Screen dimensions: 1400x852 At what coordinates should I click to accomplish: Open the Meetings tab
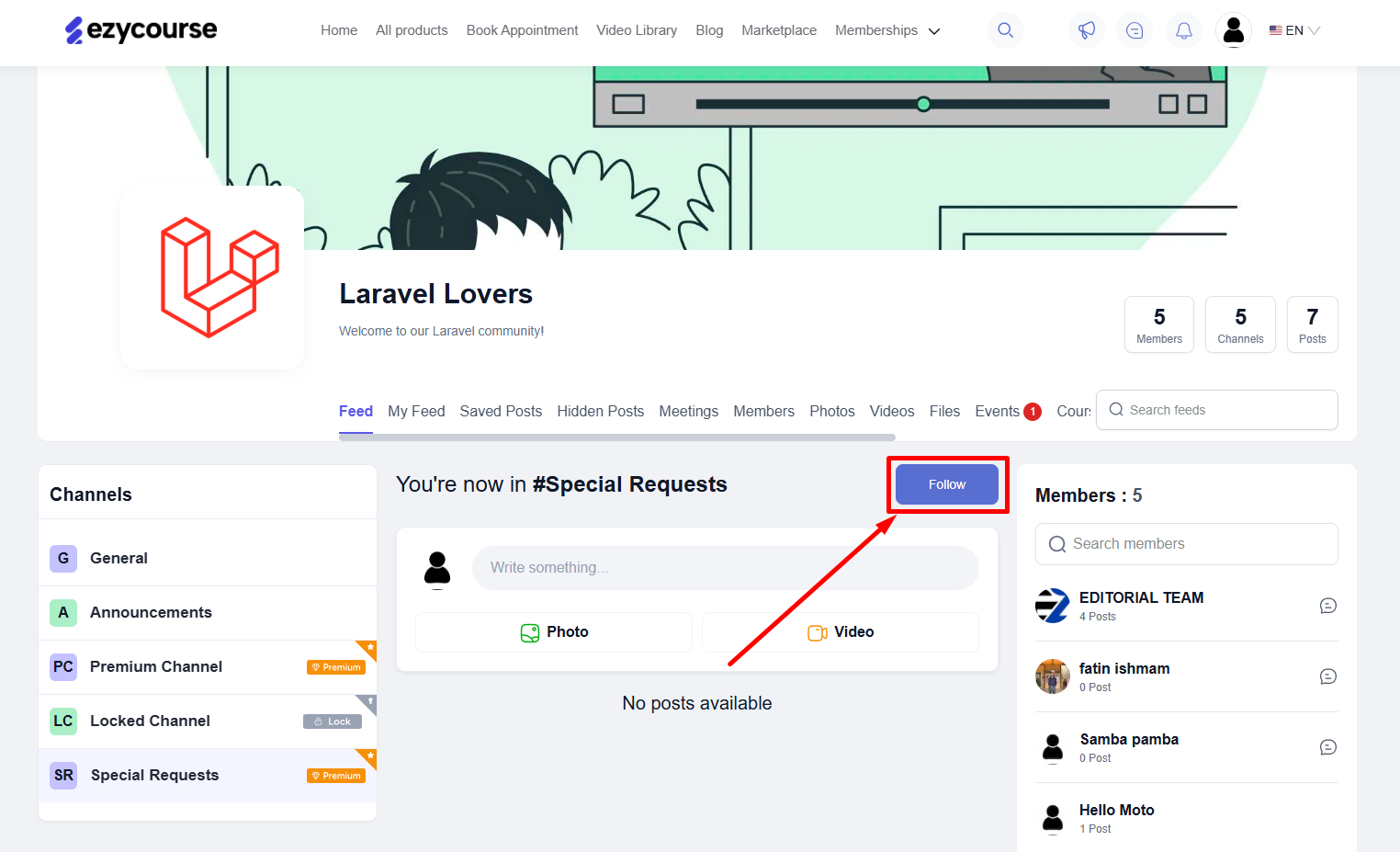tap(688, 411)
